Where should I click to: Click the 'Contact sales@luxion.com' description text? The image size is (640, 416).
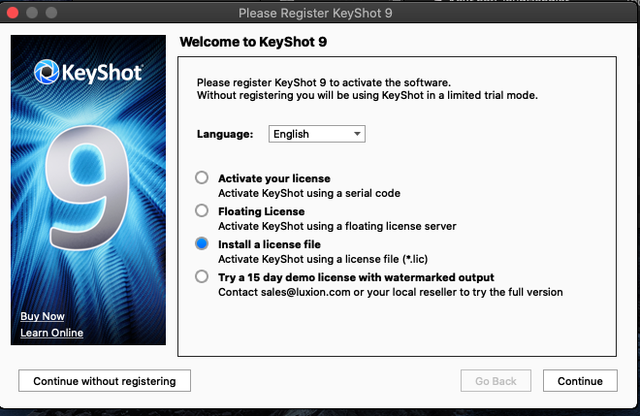[x=391, y=292]
